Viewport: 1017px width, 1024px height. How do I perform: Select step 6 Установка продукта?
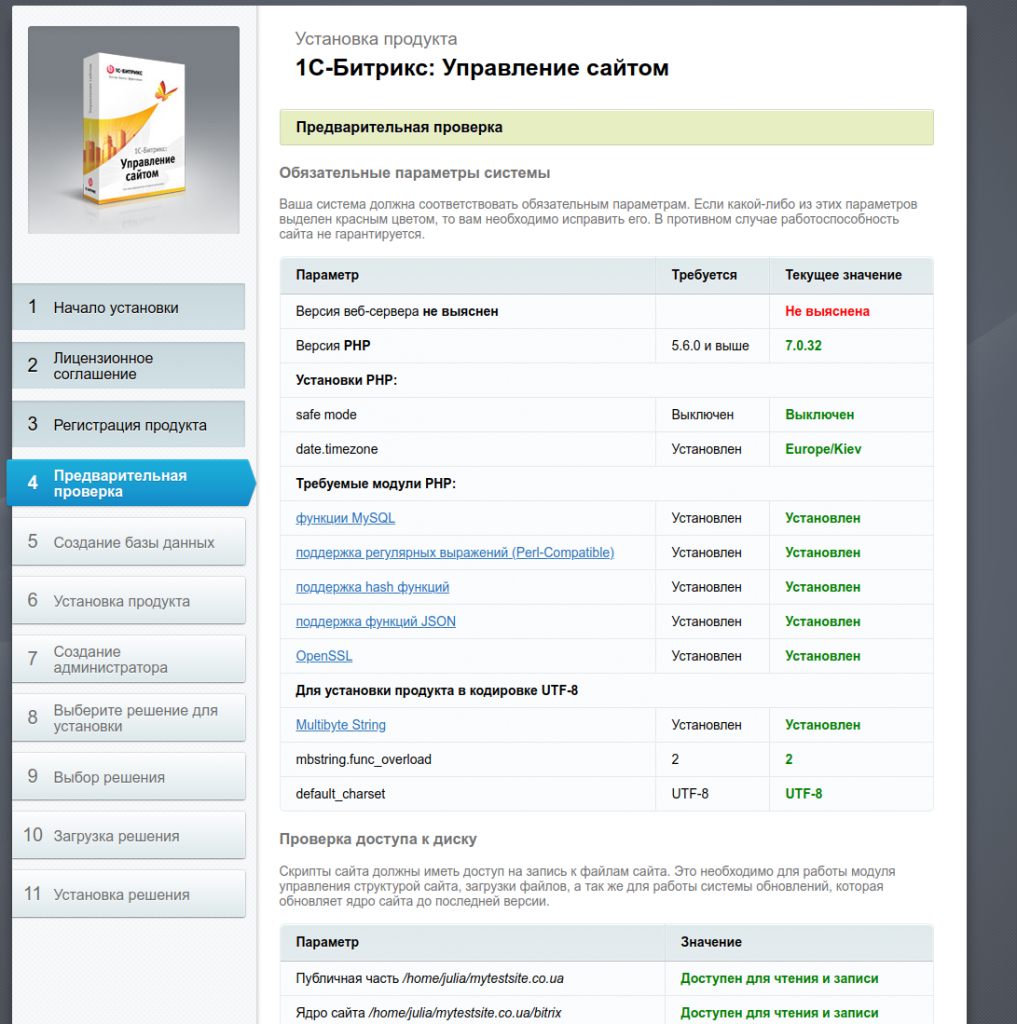129,601
